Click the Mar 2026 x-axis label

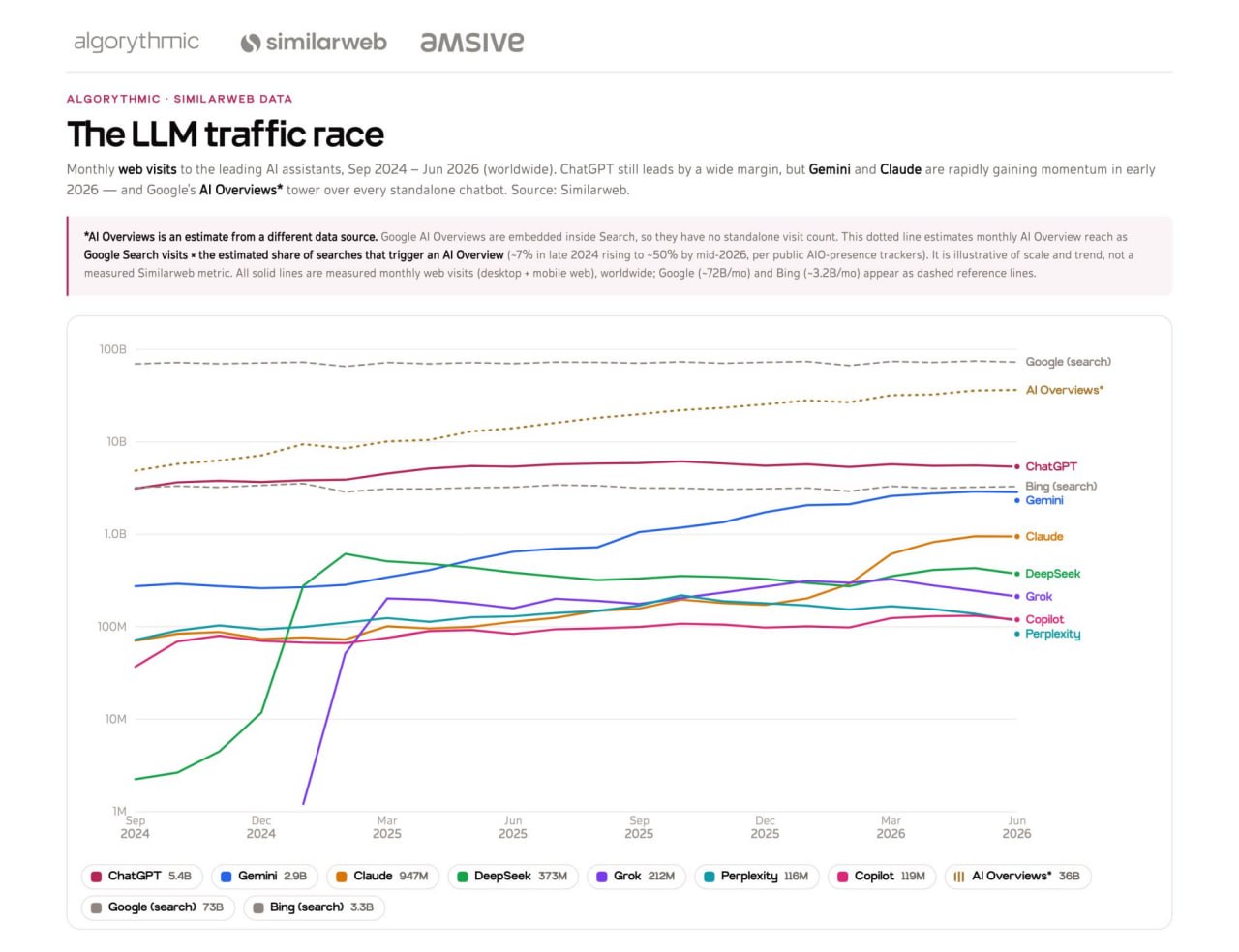point(891,827)
